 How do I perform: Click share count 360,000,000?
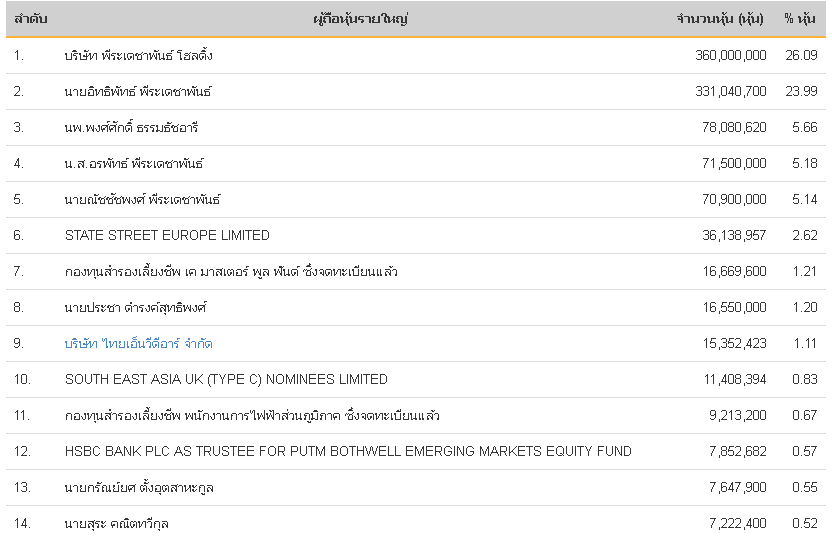731,55
